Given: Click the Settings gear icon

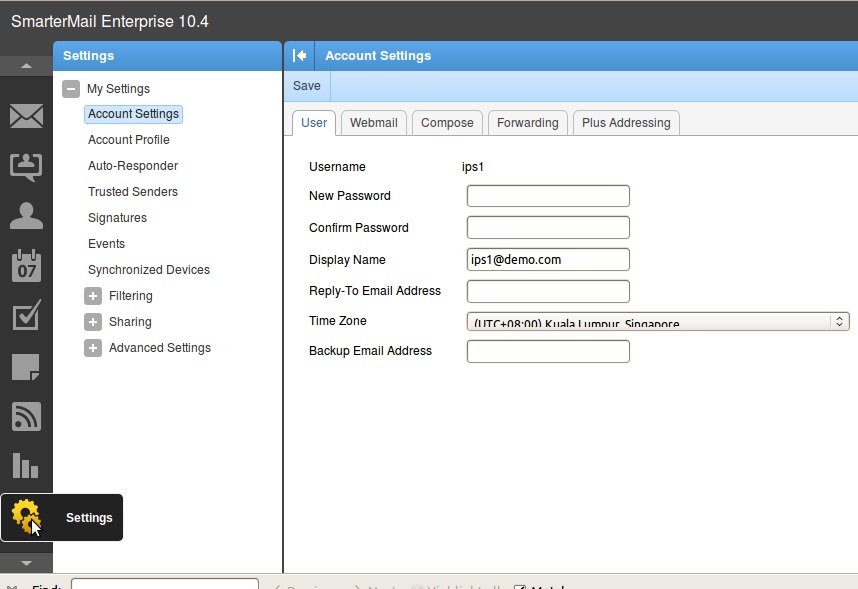Looking at the screenshot, I should 25,516.
